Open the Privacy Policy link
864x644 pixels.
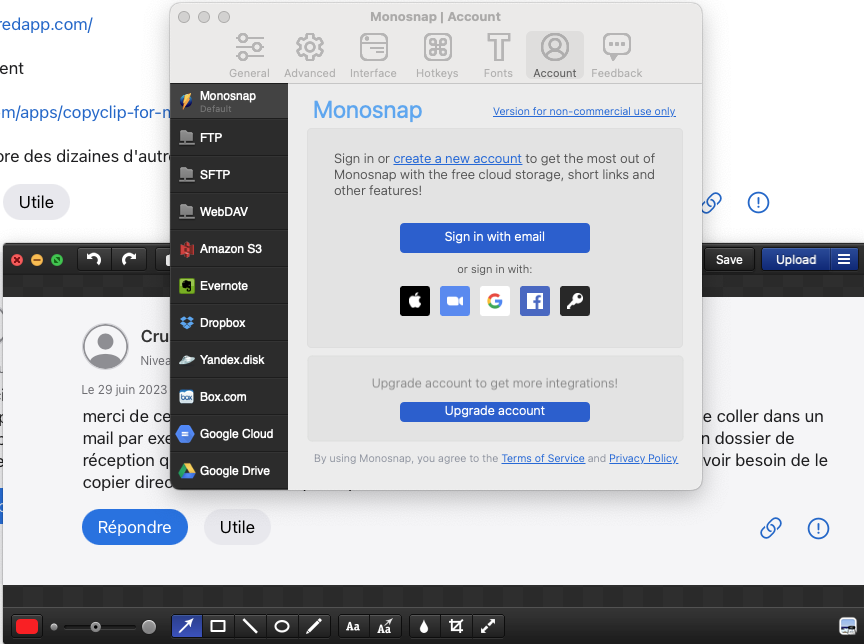[643, 458]
